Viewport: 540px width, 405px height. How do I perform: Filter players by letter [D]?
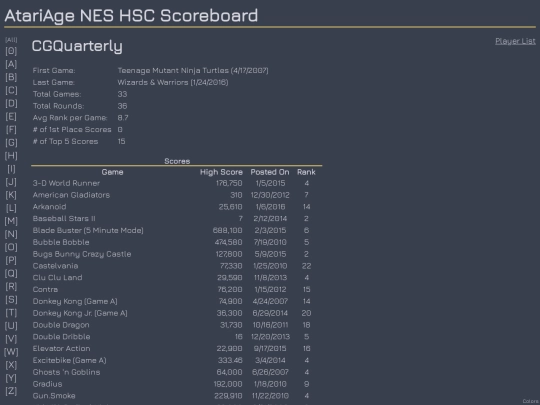tap(11, 103)
